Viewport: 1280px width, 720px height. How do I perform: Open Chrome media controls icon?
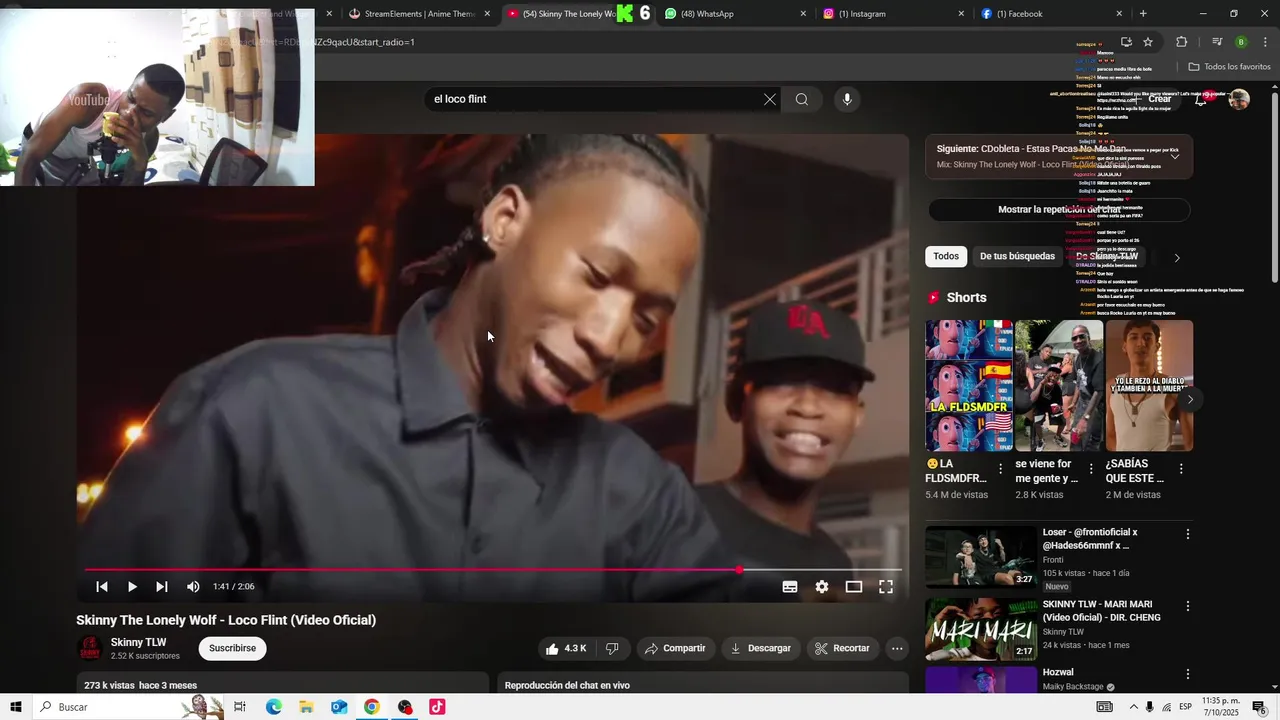coord(1217,42)
